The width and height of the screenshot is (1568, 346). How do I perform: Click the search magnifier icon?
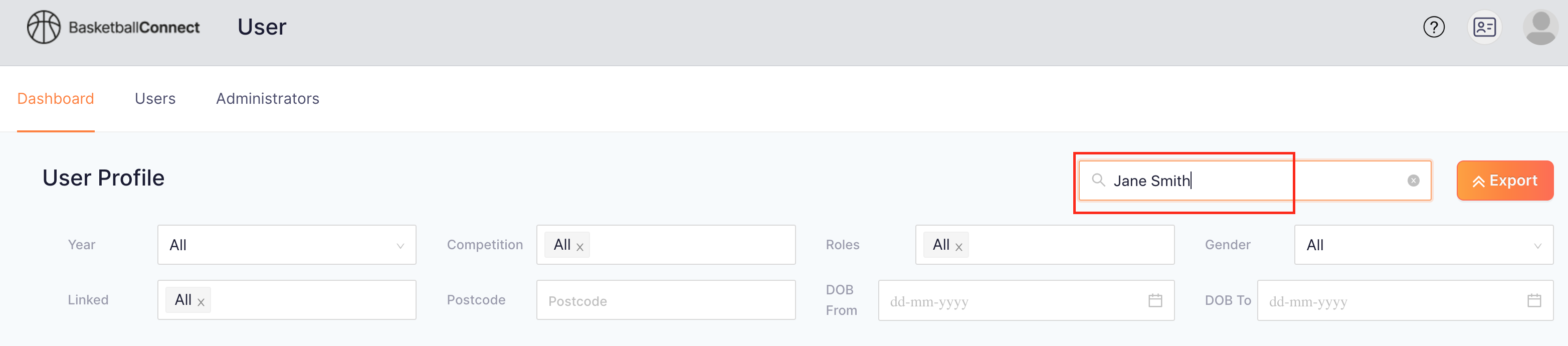(1098, 181)
